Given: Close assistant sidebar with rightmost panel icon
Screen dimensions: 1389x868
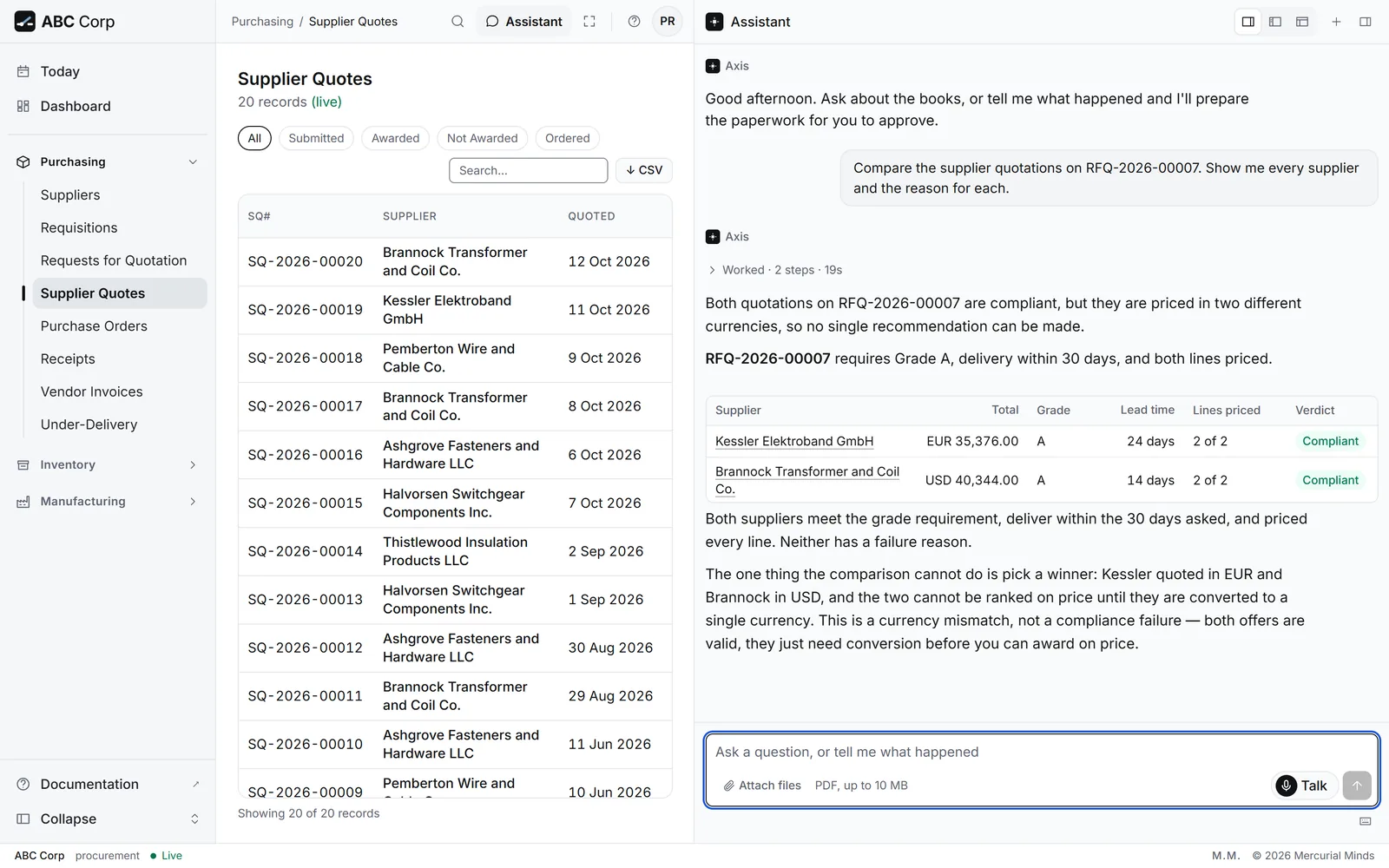Looking at the screenshot, I should (x=1366, y=22).
